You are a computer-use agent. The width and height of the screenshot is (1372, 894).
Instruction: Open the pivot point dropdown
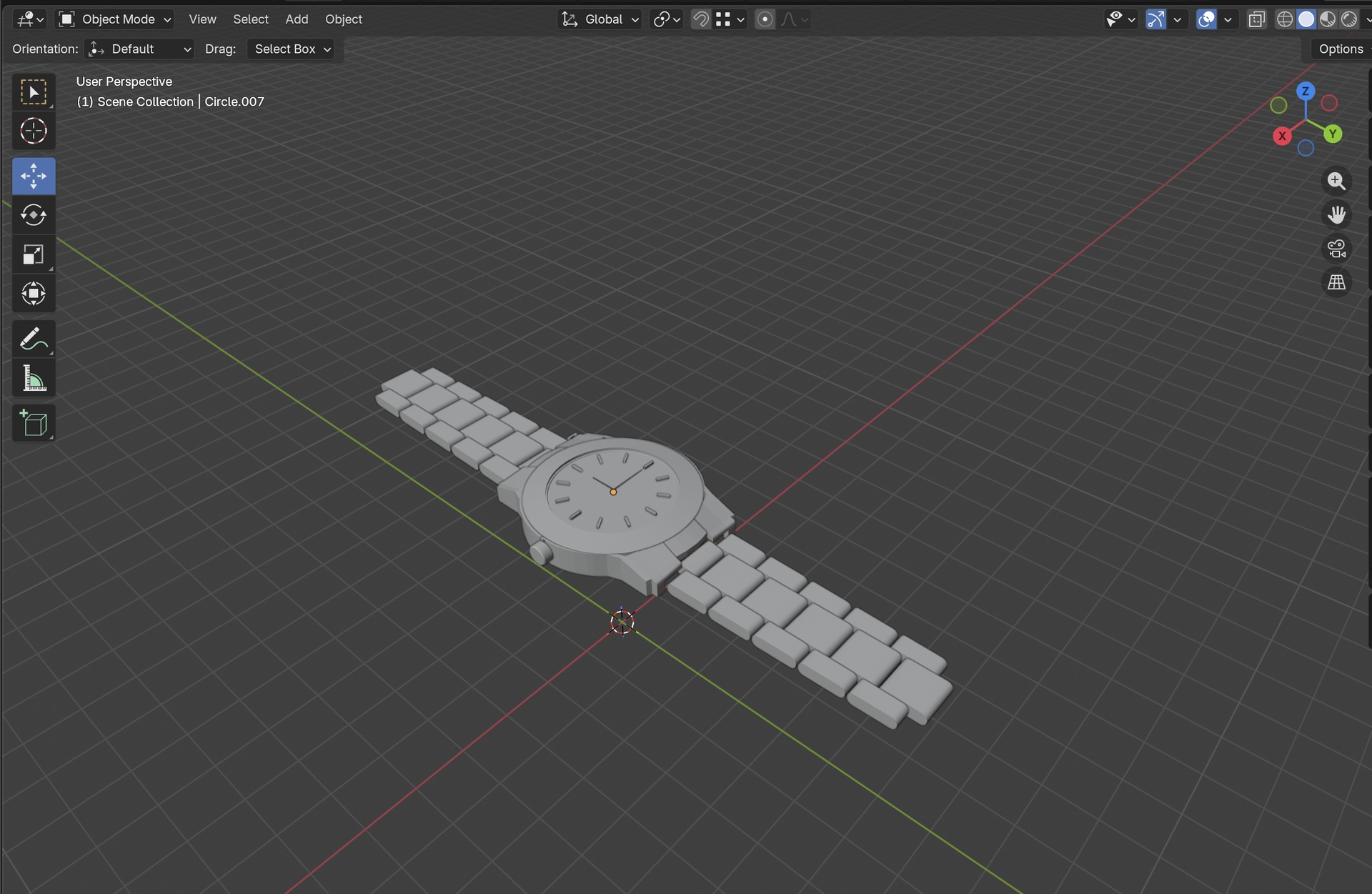pos(667,19)
